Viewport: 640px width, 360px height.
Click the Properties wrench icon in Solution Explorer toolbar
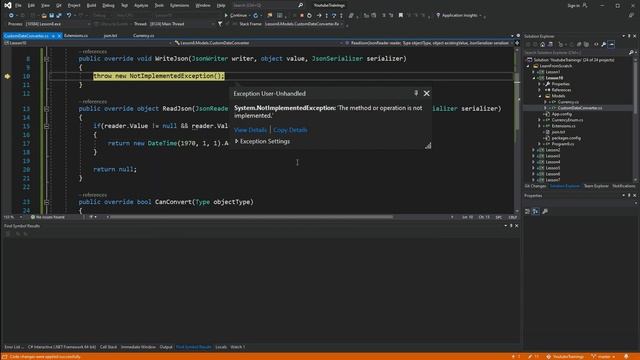click(604, 44)
